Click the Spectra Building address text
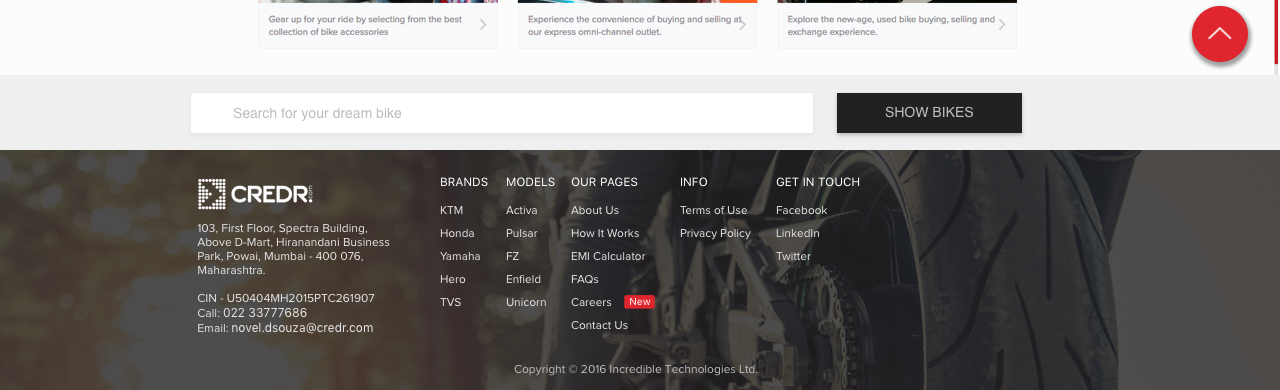This screenshot has height=390, width=1280. click(294, 249)
